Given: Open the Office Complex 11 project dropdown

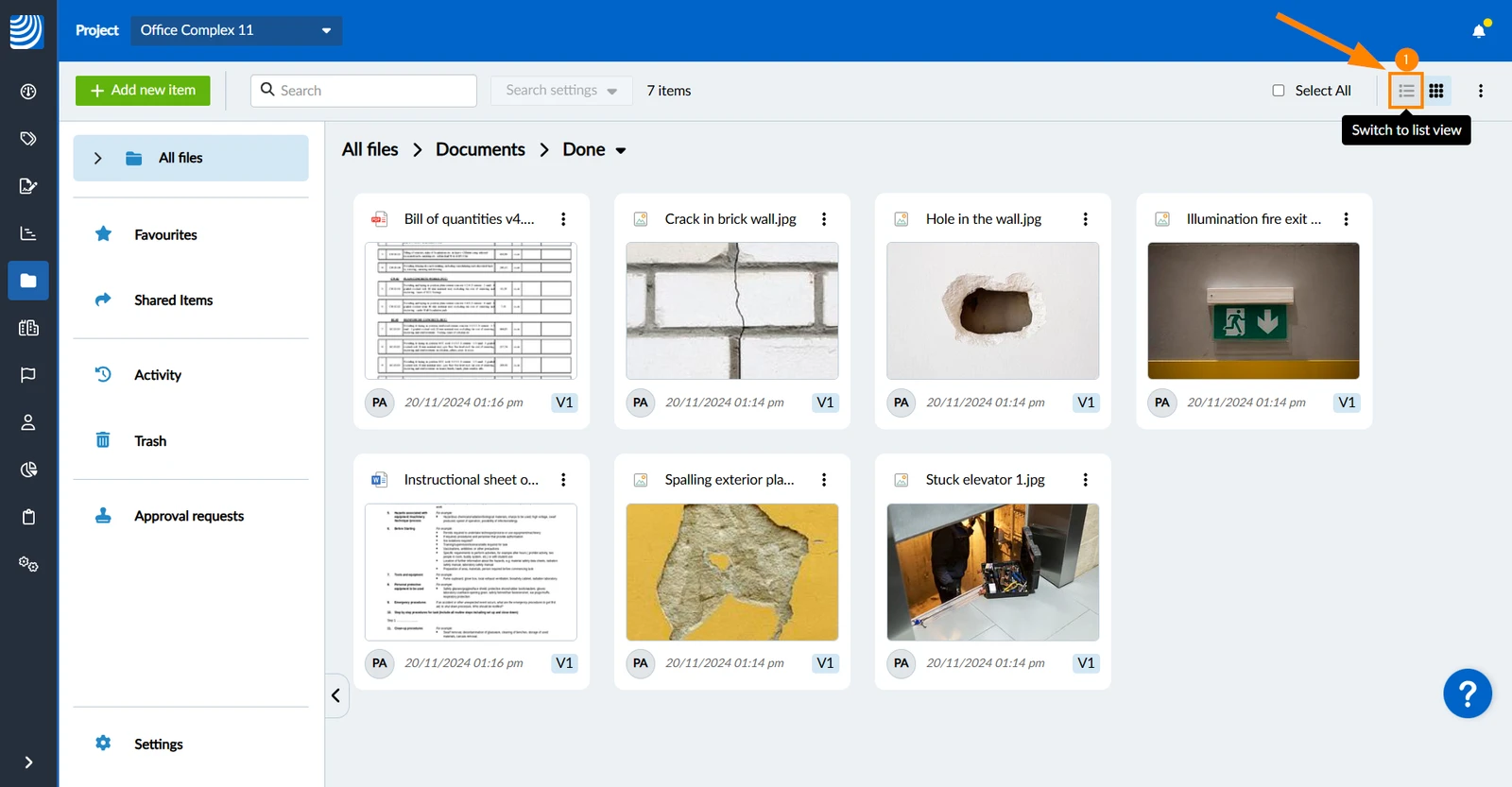Looking at the screenshot, I should pos(236,30).
